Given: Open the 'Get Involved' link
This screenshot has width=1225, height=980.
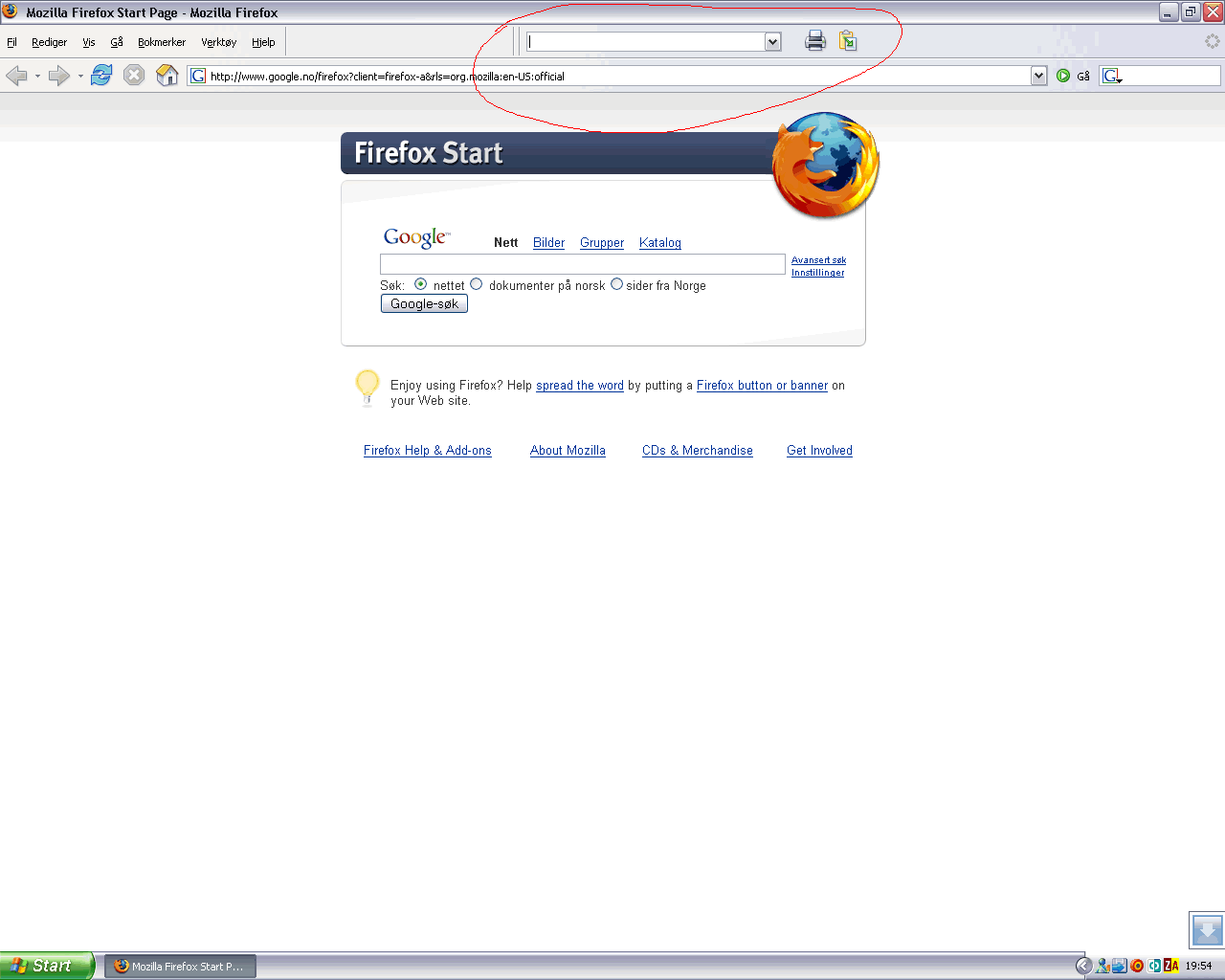Looking at the screenshot, I should pyautogui.click(x=819, y=451).
